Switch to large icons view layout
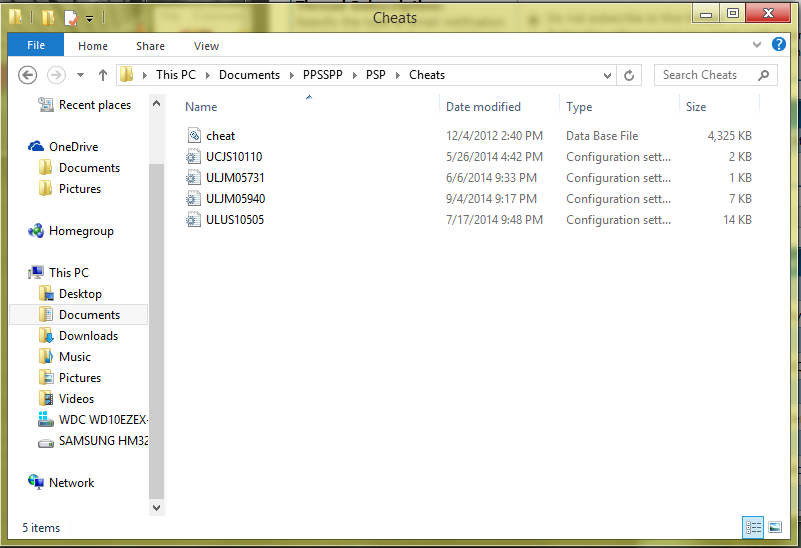This screenshot has height=548, width=801. coord(774,527)
